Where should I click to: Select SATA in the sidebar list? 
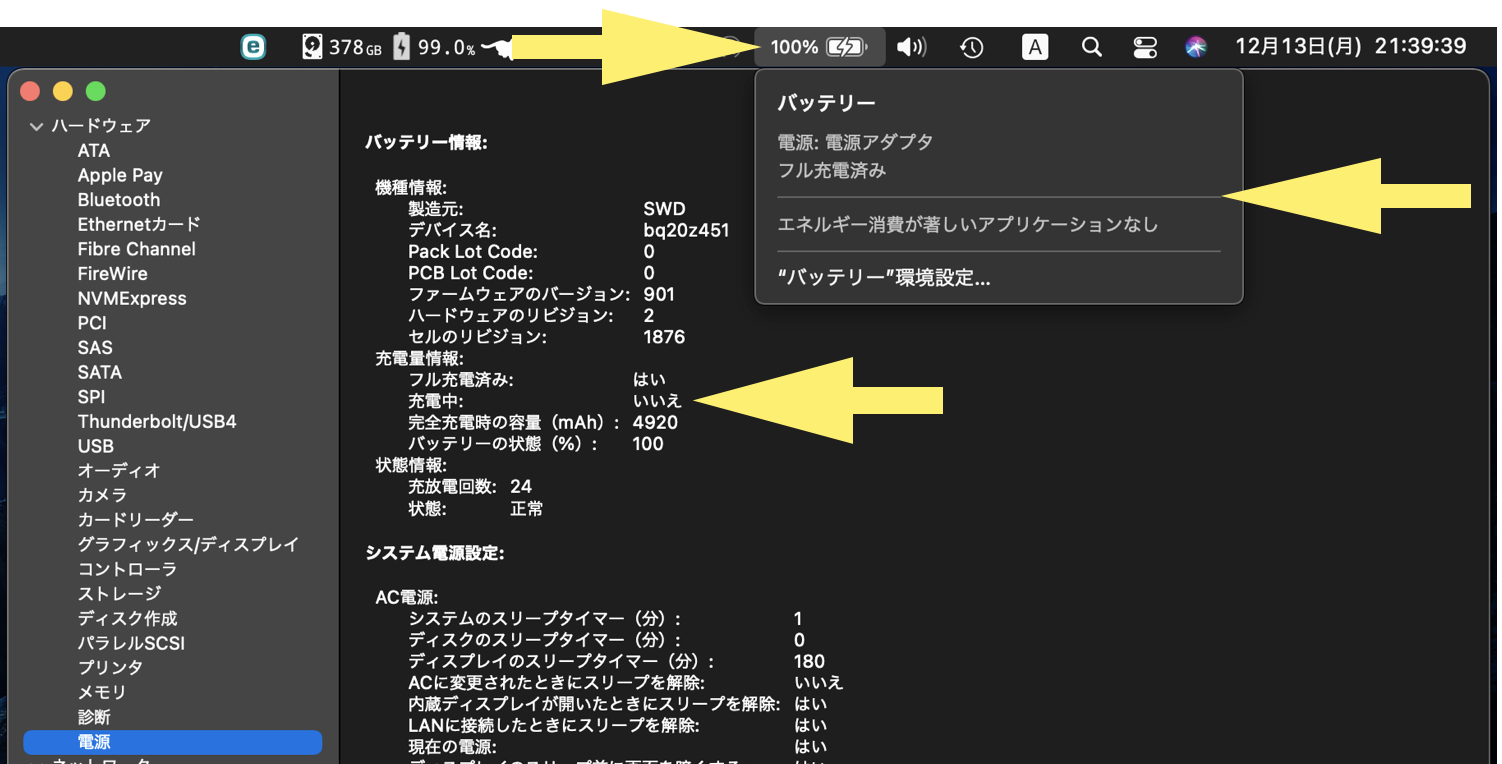pyautogui.click(x=100, y=372)
